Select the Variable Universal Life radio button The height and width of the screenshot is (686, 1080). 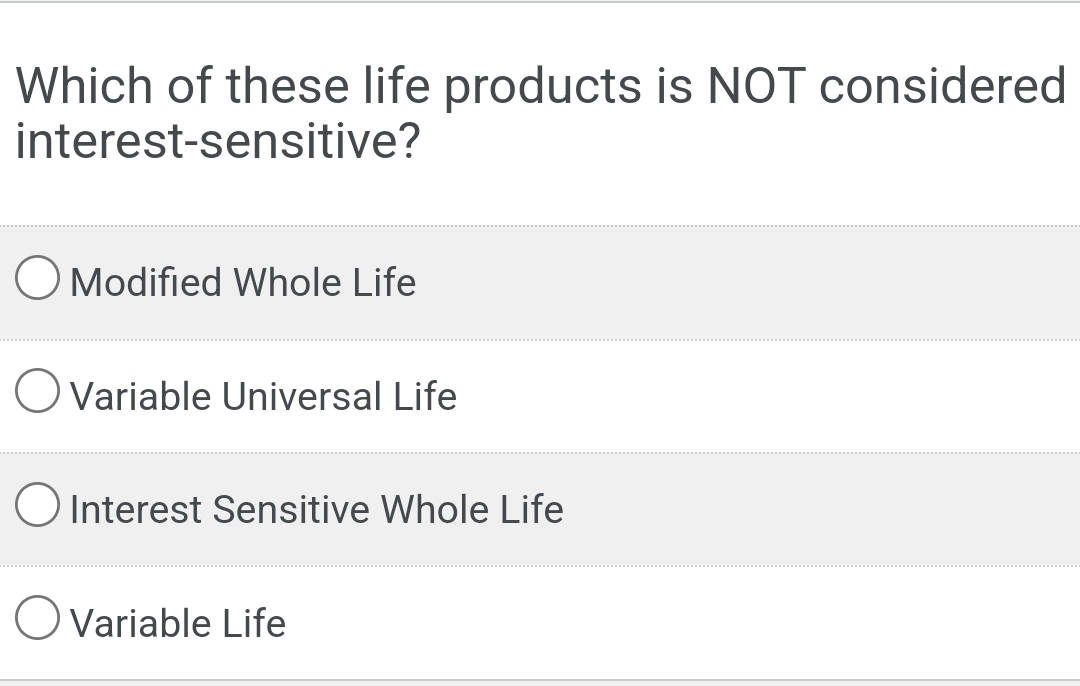pyautogui.click(x=36, y=391)
